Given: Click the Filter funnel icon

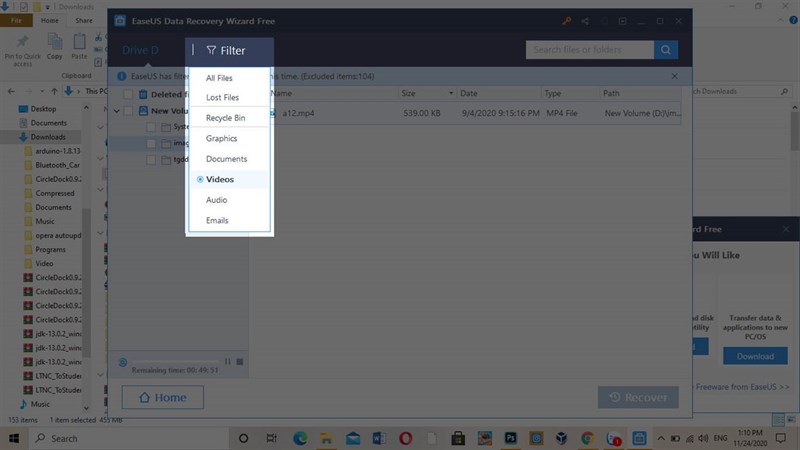Looking at the screenshot, I should coord(211,50).
